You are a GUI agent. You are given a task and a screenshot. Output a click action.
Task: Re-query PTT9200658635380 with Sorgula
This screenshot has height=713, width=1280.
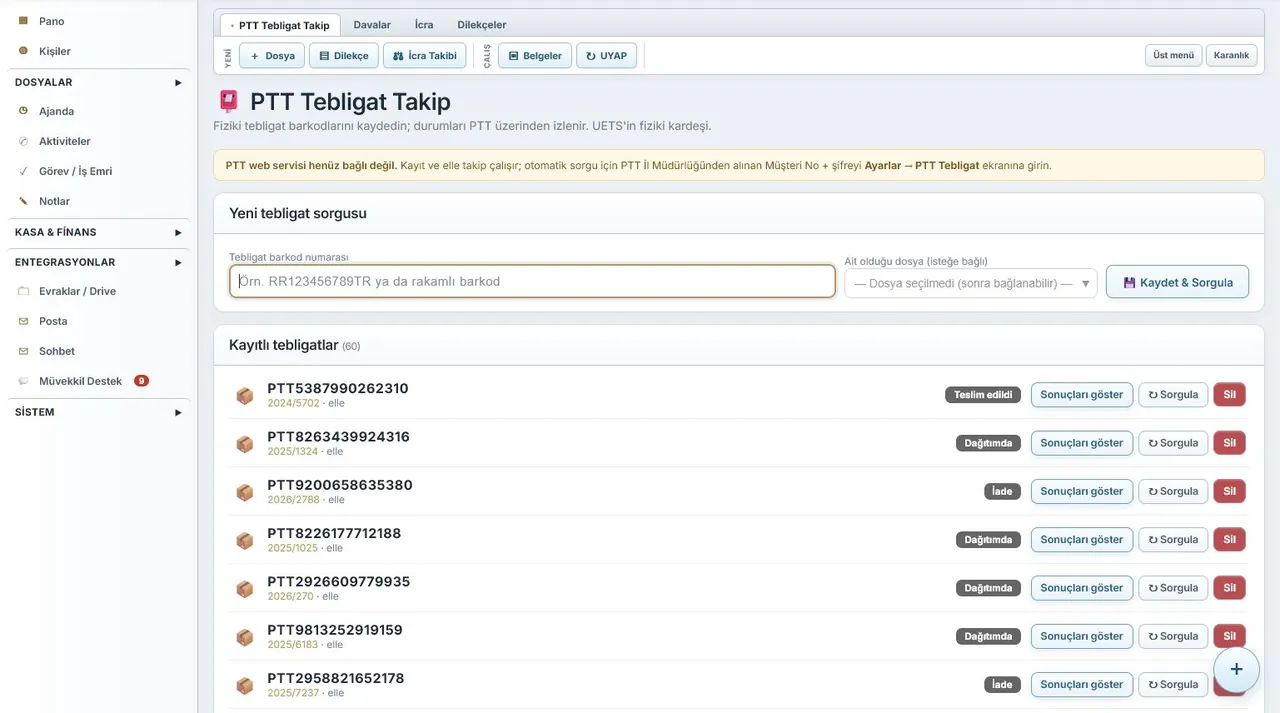1173,491
